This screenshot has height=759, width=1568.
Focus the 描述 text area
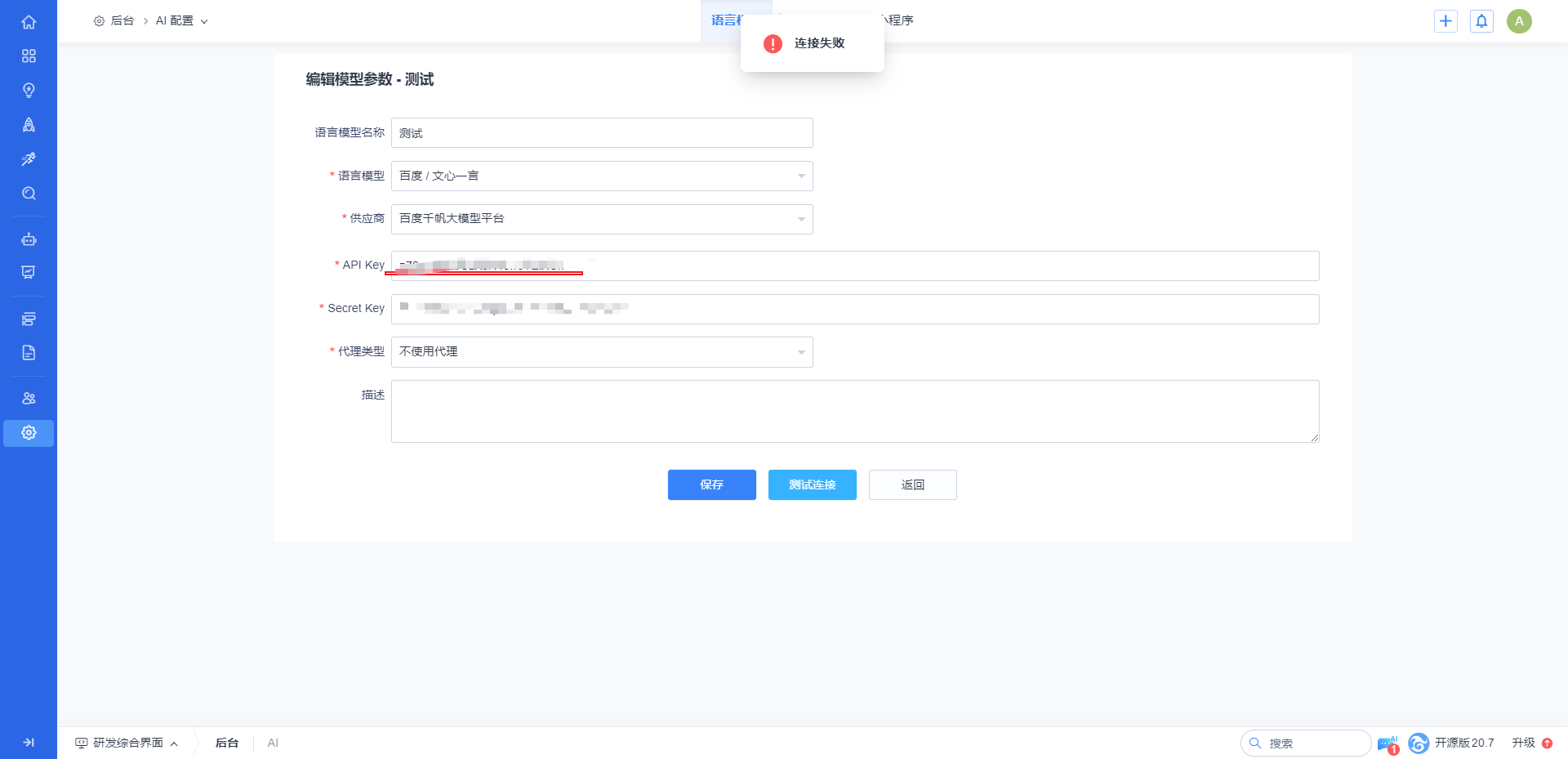pyautogui.click(x=854, y=411)
